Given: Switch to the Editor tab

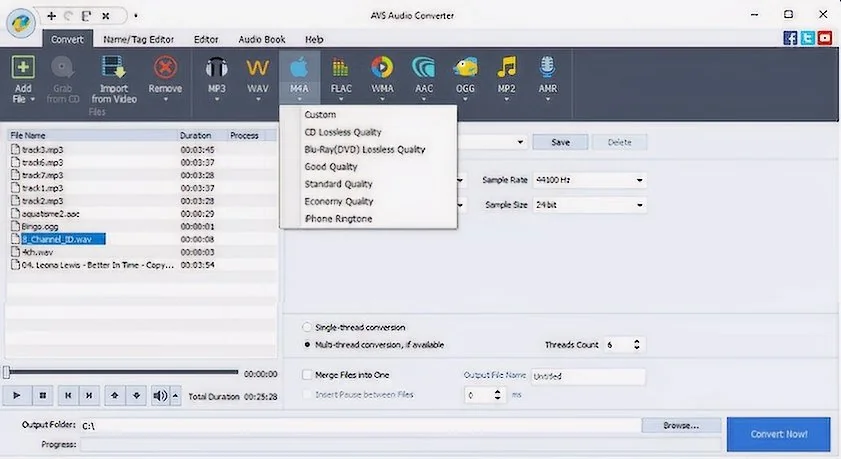Looking at the screenshot, I should click(x=206, y=39).
